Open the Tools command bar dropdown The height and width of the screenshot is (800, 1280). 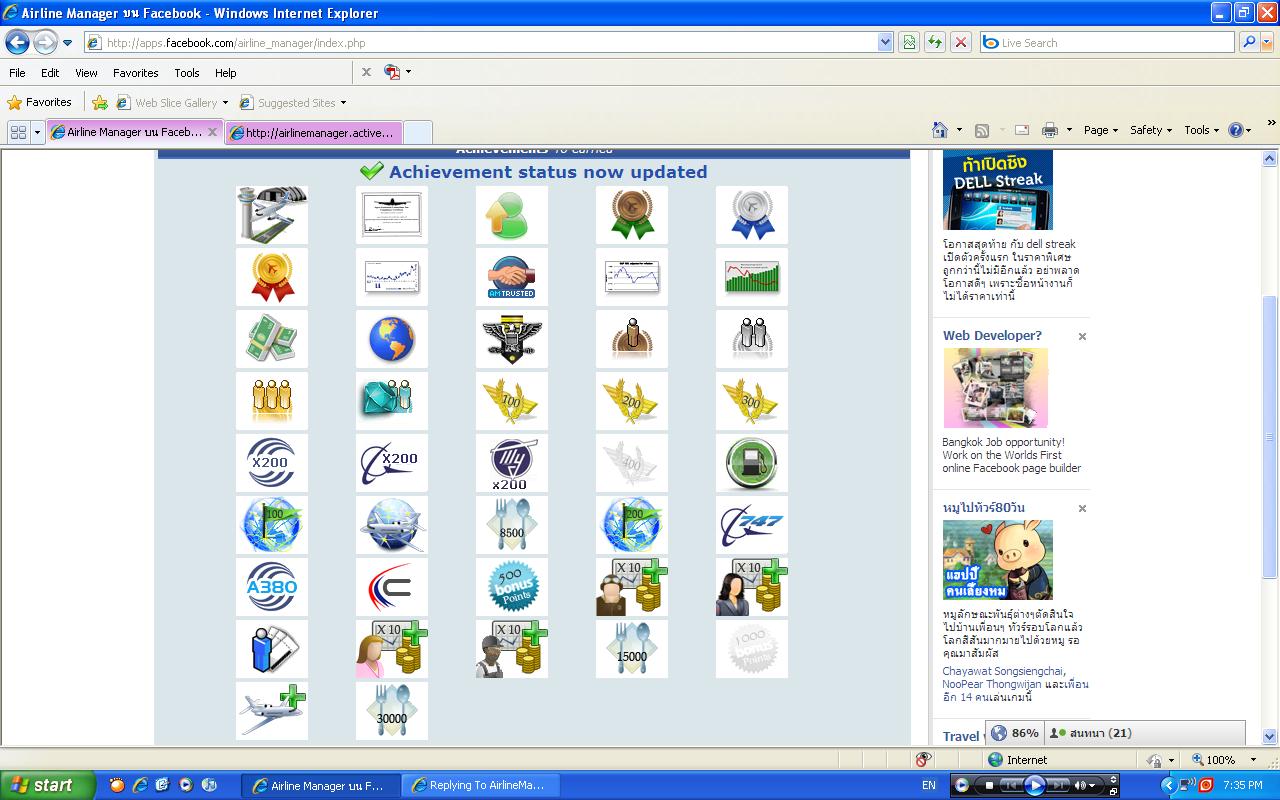1202,130
